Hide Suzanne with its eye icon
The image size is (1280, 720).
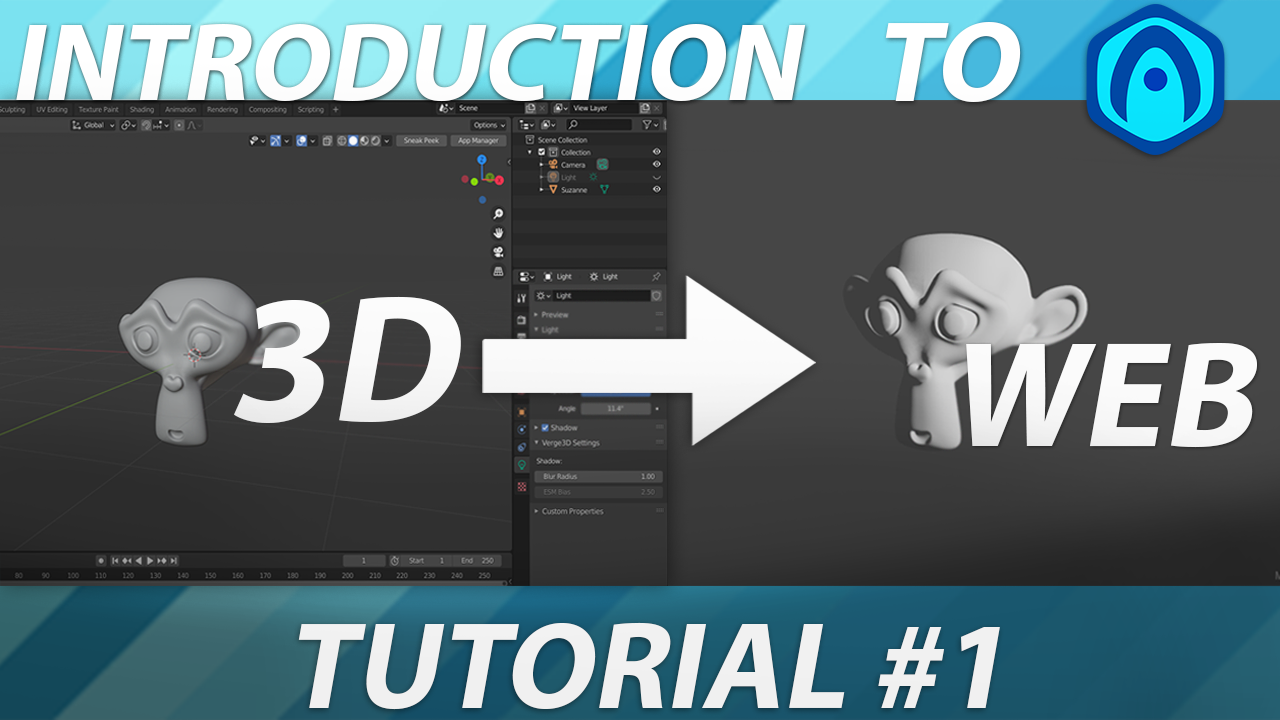point(657,190)
